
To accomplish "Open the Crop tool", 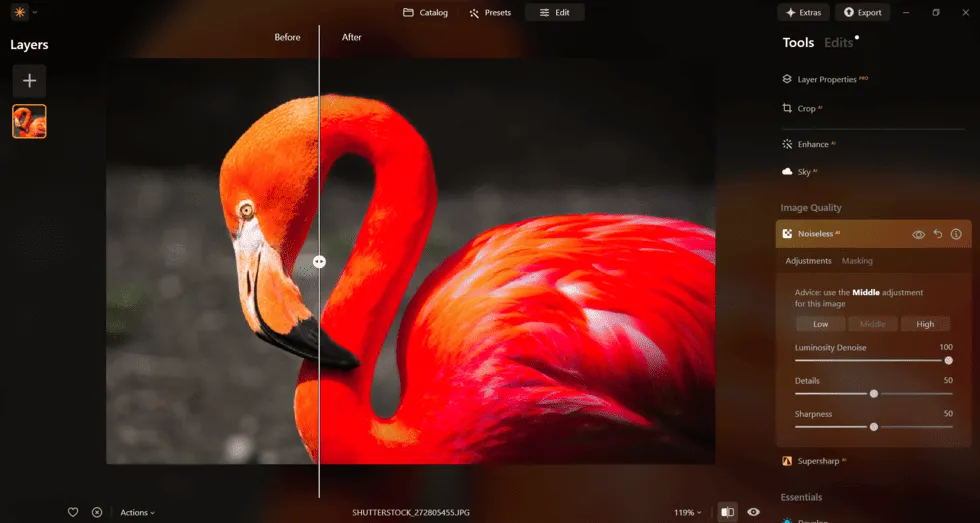I will coord(806,108).
